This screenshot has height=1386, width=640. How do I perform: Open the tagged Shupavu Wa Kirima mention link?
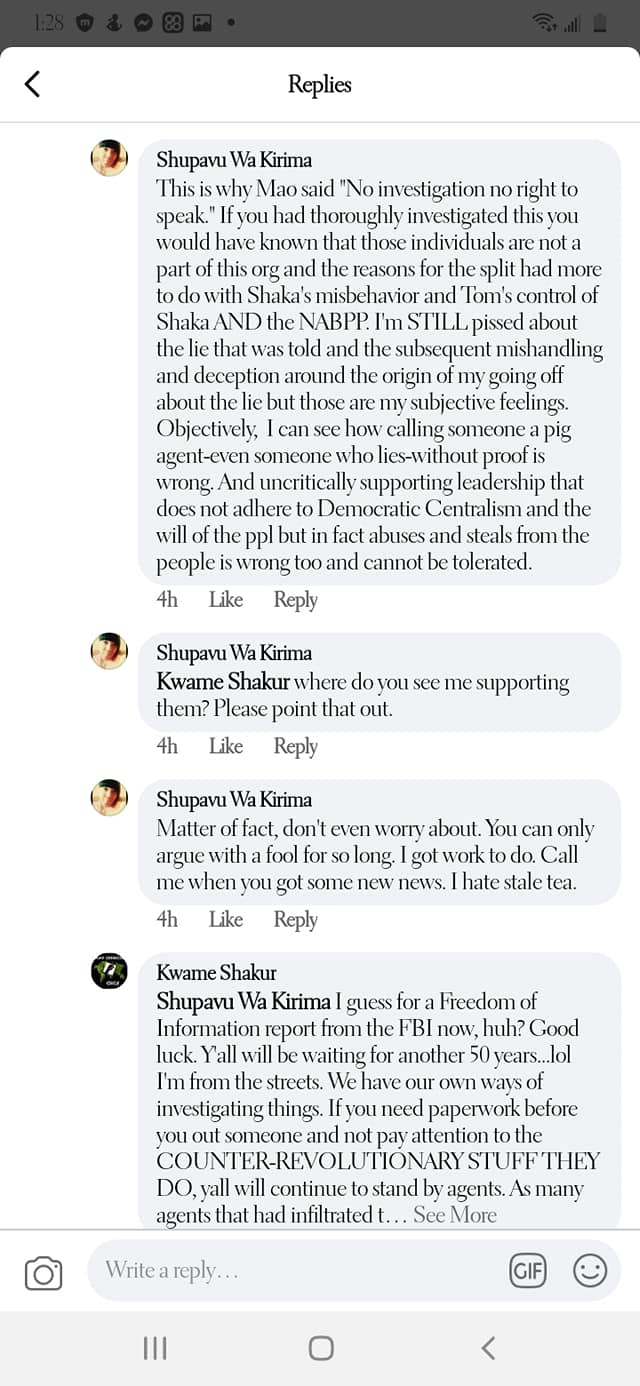pos(243,1001)
